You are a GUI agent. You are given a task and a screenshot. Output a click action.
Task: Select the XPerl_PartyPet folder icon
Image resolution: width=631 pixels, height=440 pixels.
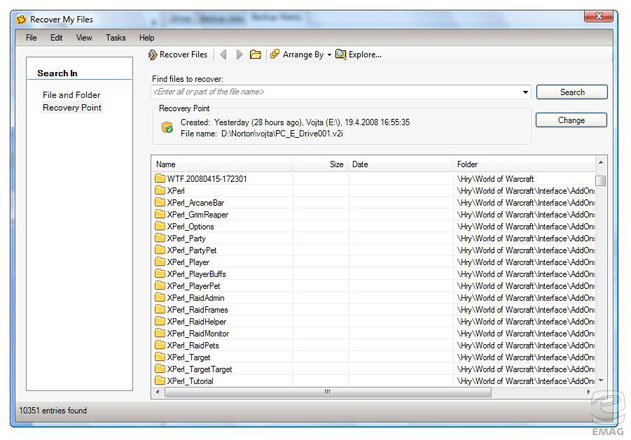[x=160, y=250]
